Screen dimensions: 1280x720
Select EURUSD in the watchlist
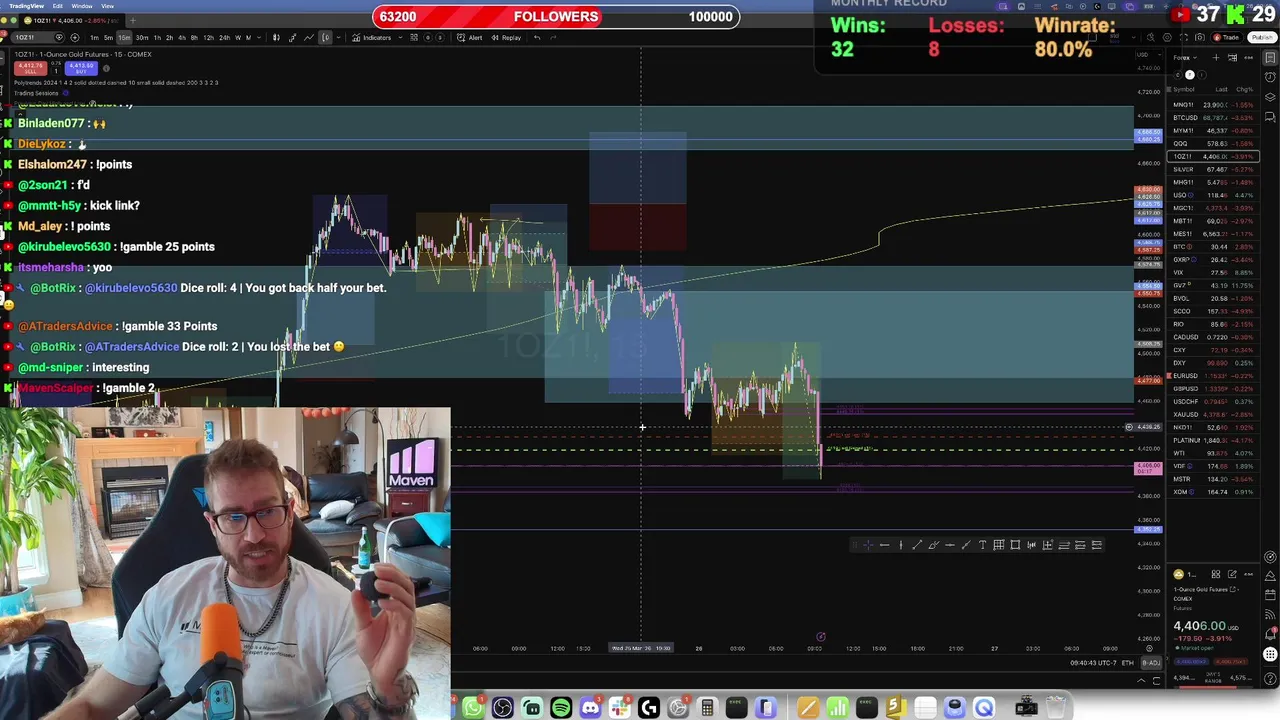click(1213, 376)
